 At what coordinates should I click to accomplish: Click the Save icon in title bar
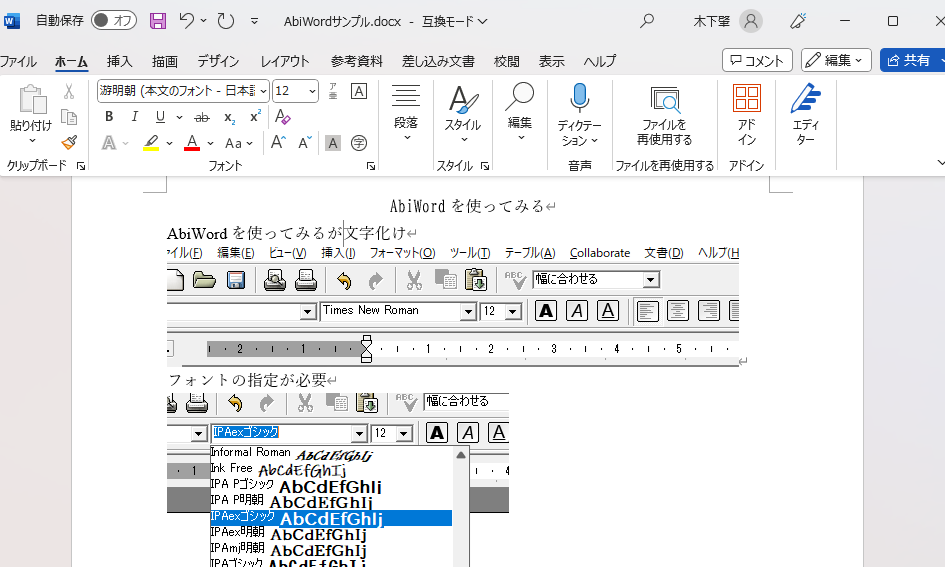point(158,21)
